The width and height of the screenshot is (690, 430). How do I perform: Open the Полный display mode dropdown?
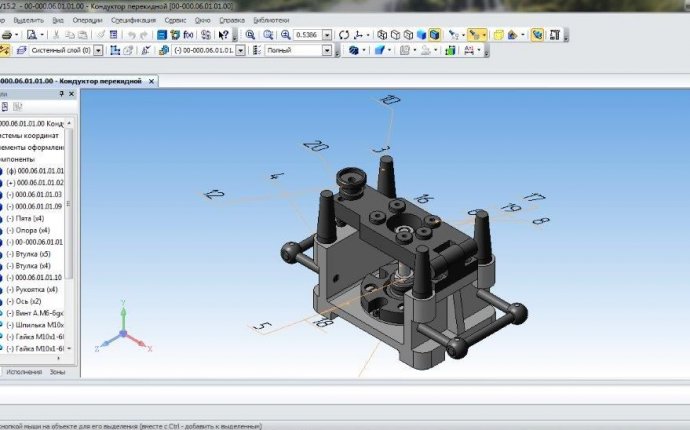(x=327, y=50)
